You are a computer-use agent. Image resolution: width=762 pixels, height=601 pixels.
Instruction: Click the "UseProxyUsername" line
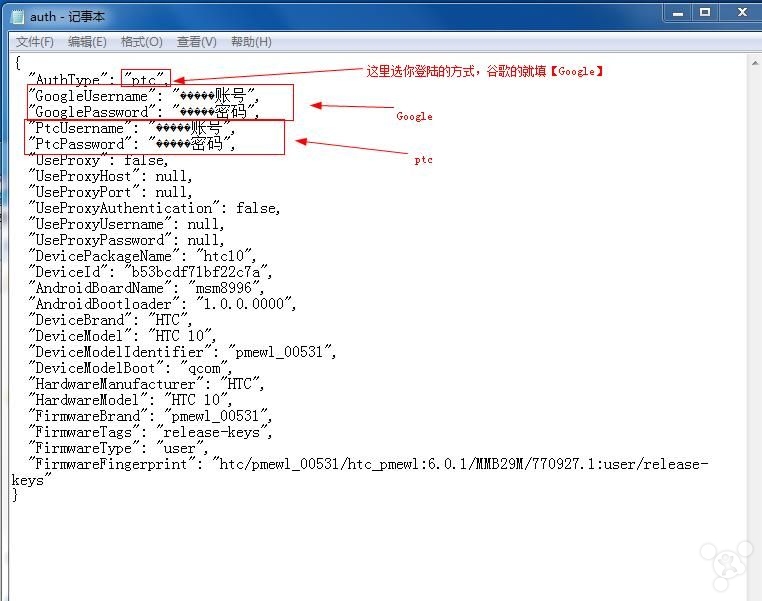[x=126, y=224]
